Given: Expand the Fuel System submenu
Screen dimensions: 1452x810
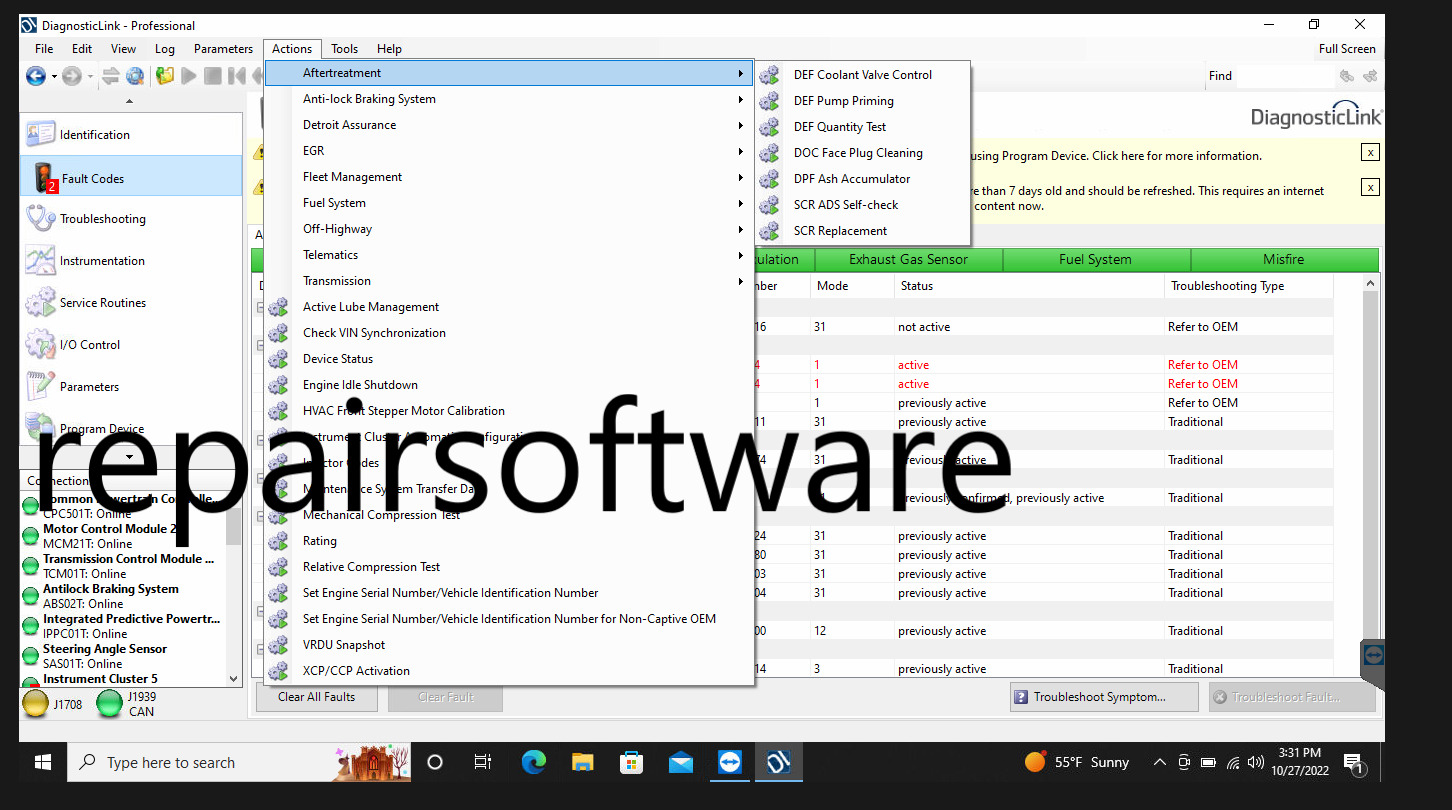Looking at the screenshot, I should coord(510,203).
